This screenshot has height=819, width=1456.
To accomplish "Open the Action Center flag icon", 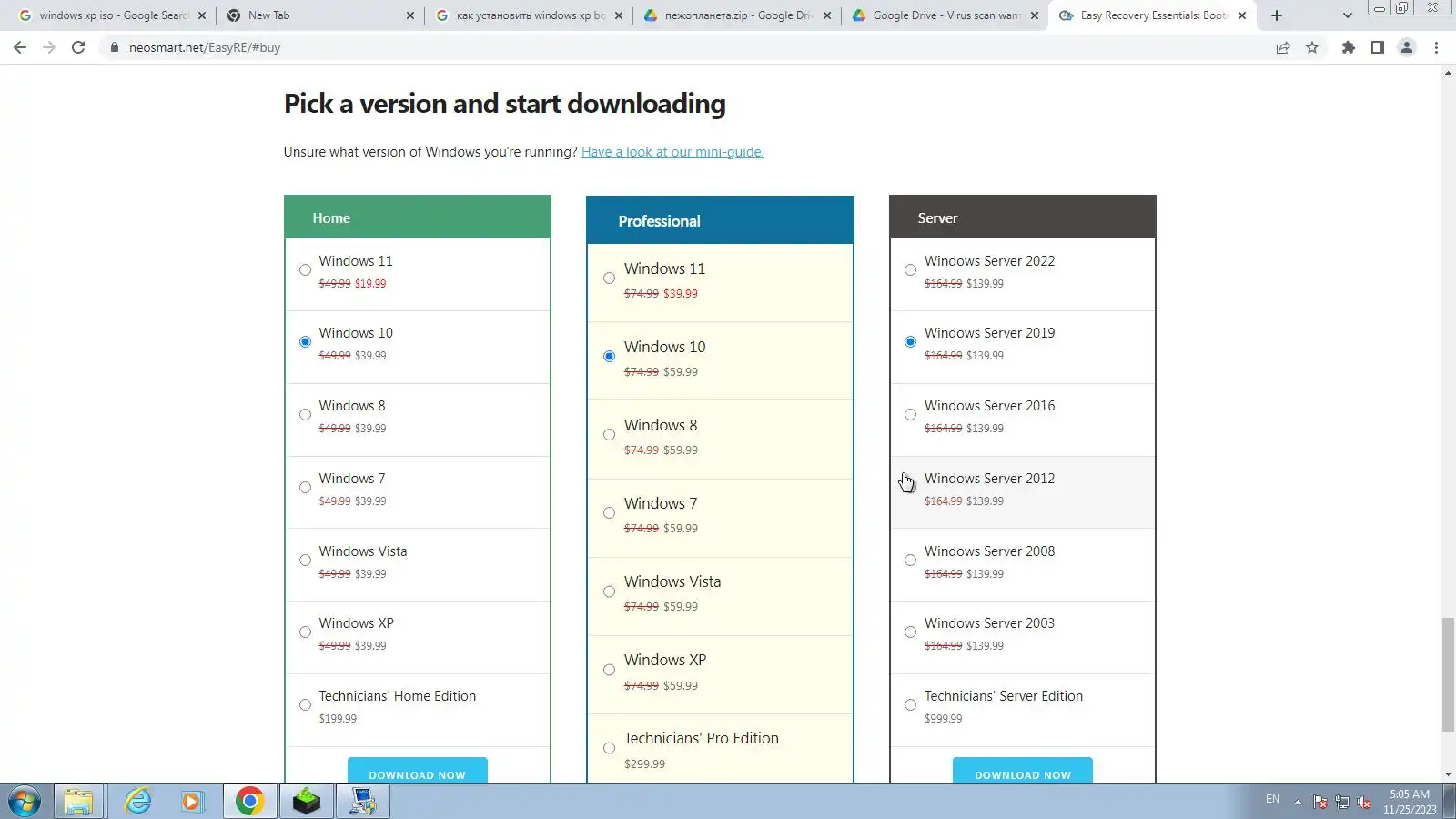I will click(1320, 802).
